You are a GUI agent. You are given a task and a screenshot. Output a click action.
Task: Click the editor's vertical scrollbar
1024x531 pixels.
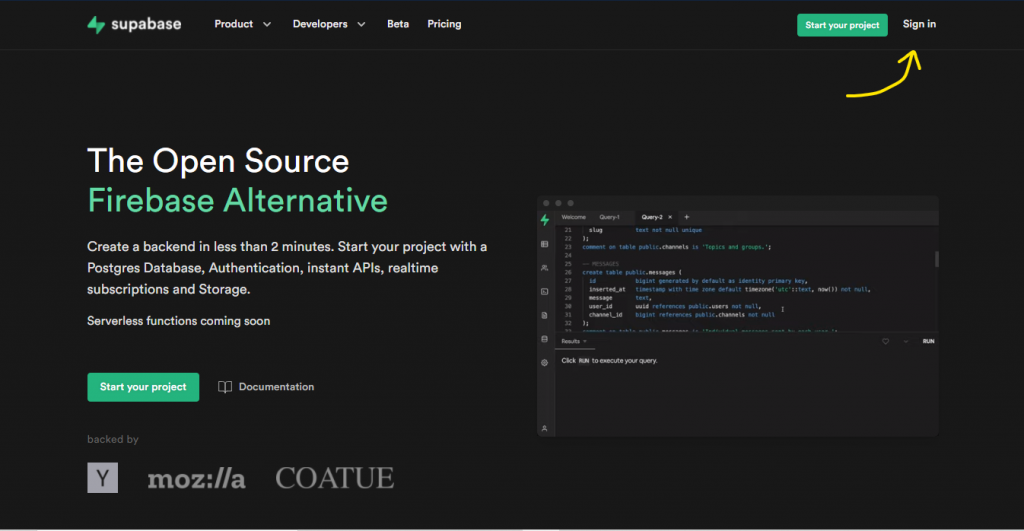(936, 259)
